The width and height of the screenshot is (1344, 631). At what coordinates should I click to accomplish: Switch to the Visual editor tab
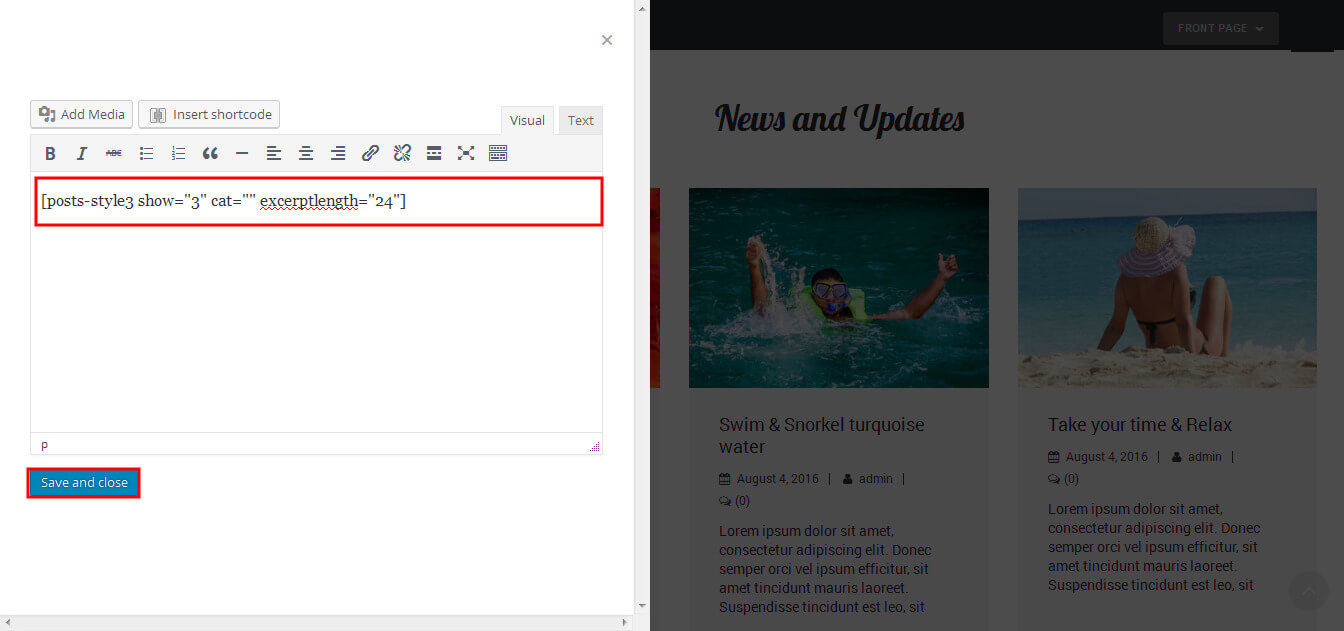(527, 120)
